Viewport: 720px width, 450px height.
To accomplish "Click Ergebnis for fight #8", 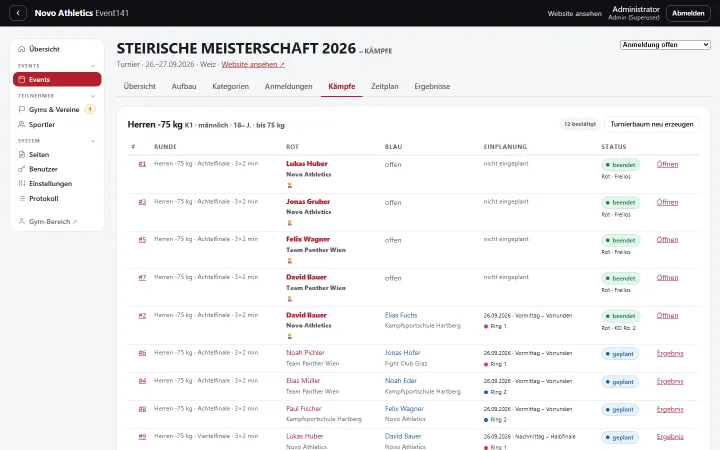I will click(x=670, y=410).
